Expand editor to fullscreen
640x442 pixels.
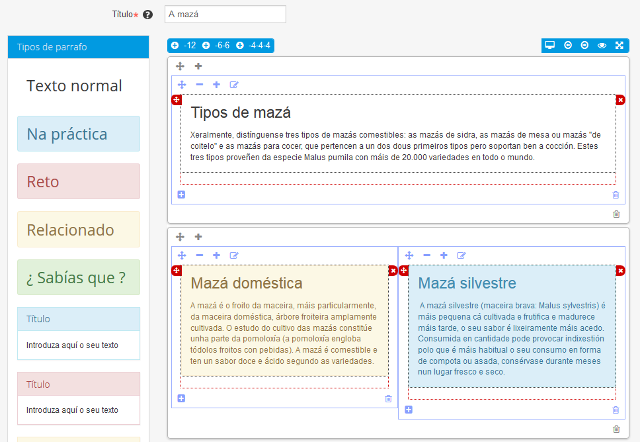(619, 46)
